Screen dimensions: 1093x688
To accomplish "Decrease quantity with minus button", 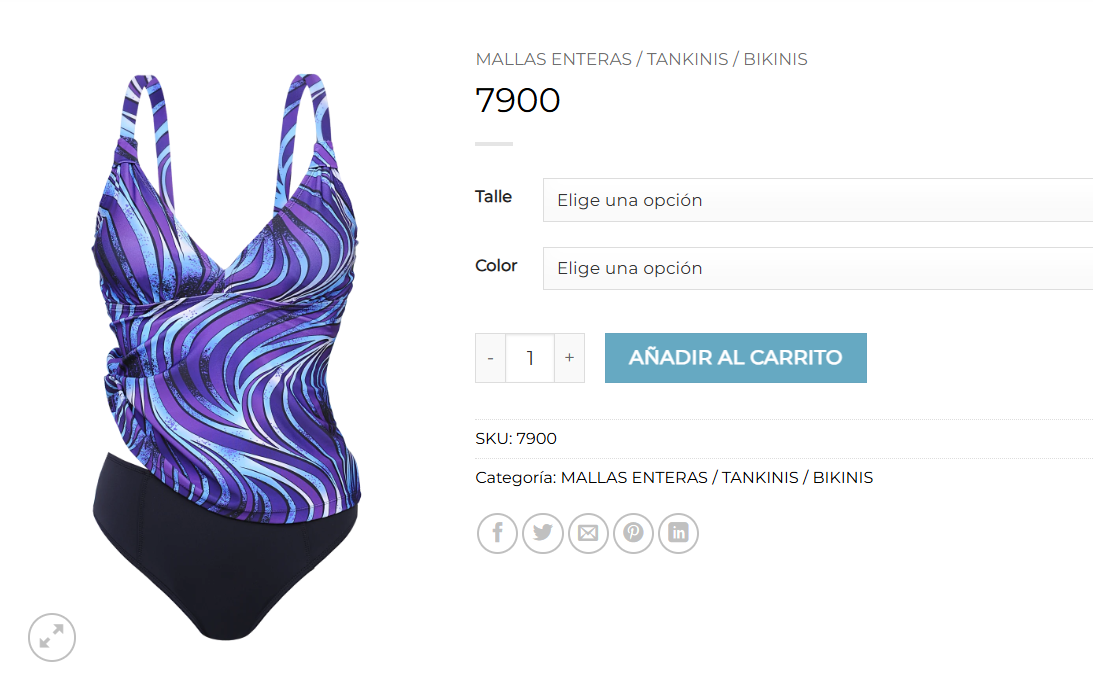I will (x=491, y=358).
